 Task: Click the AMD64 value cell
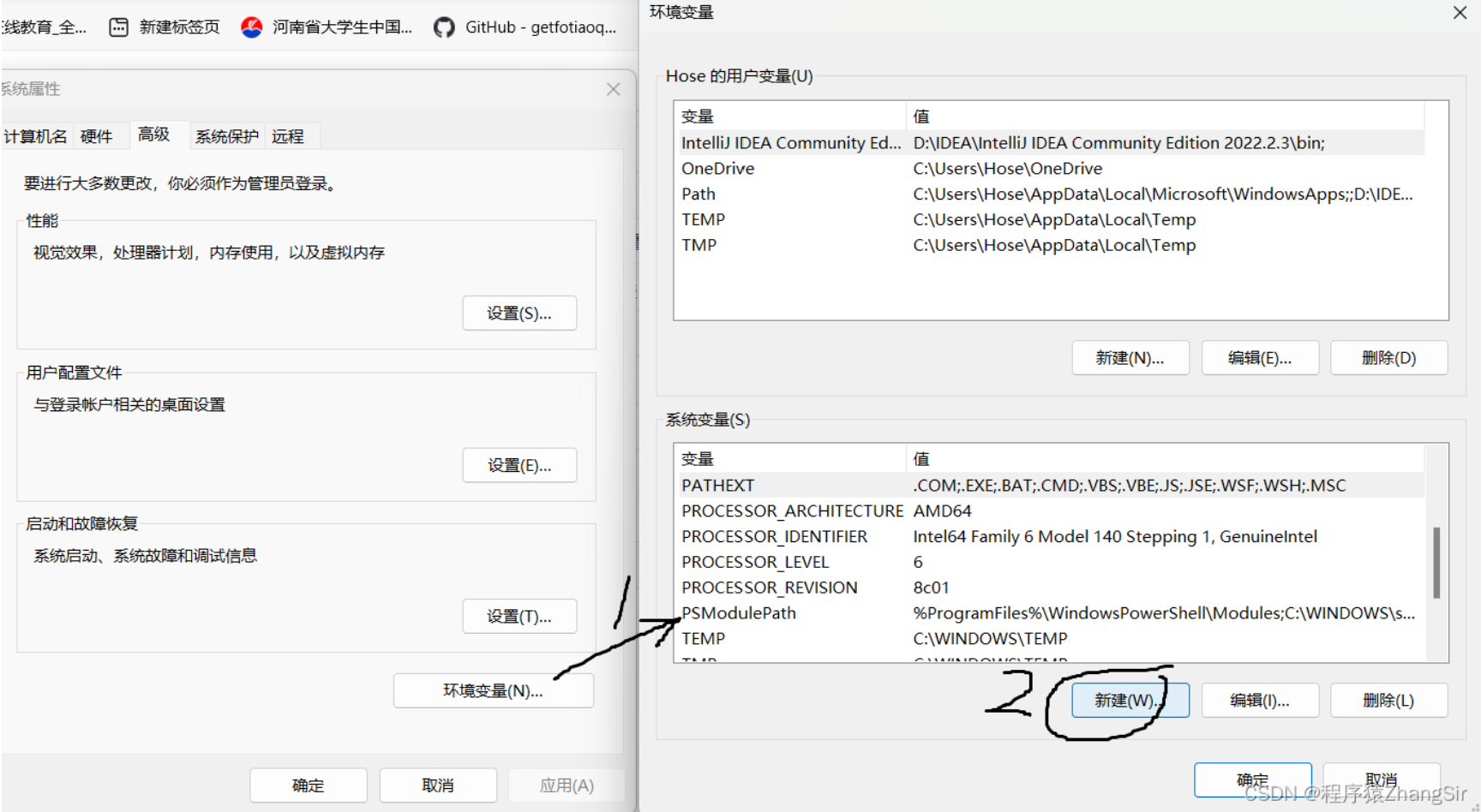(x=943, y=511)
